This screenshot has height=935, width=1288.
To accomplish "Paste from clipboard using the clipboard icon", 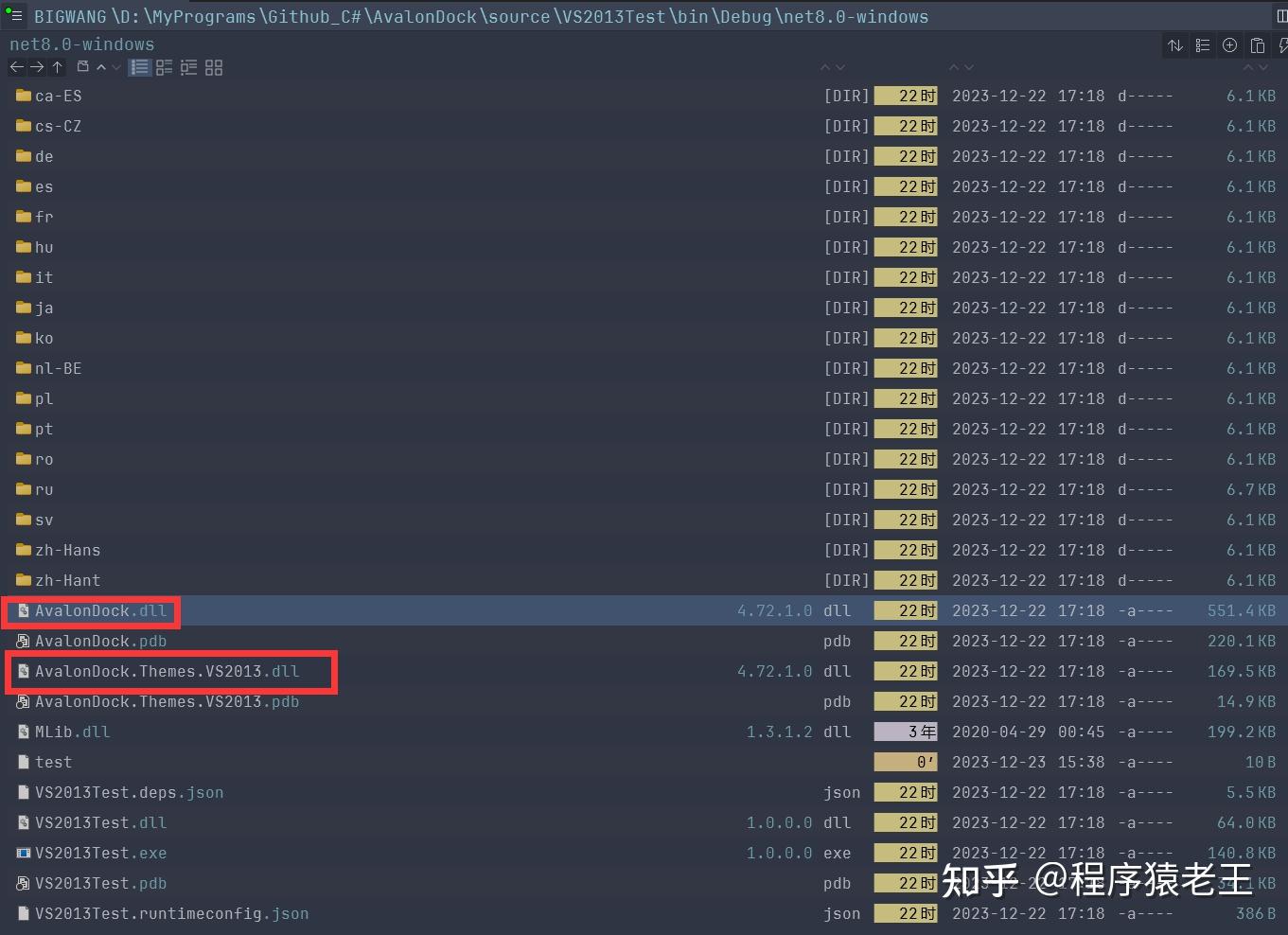I will [x=1257, y=44].
